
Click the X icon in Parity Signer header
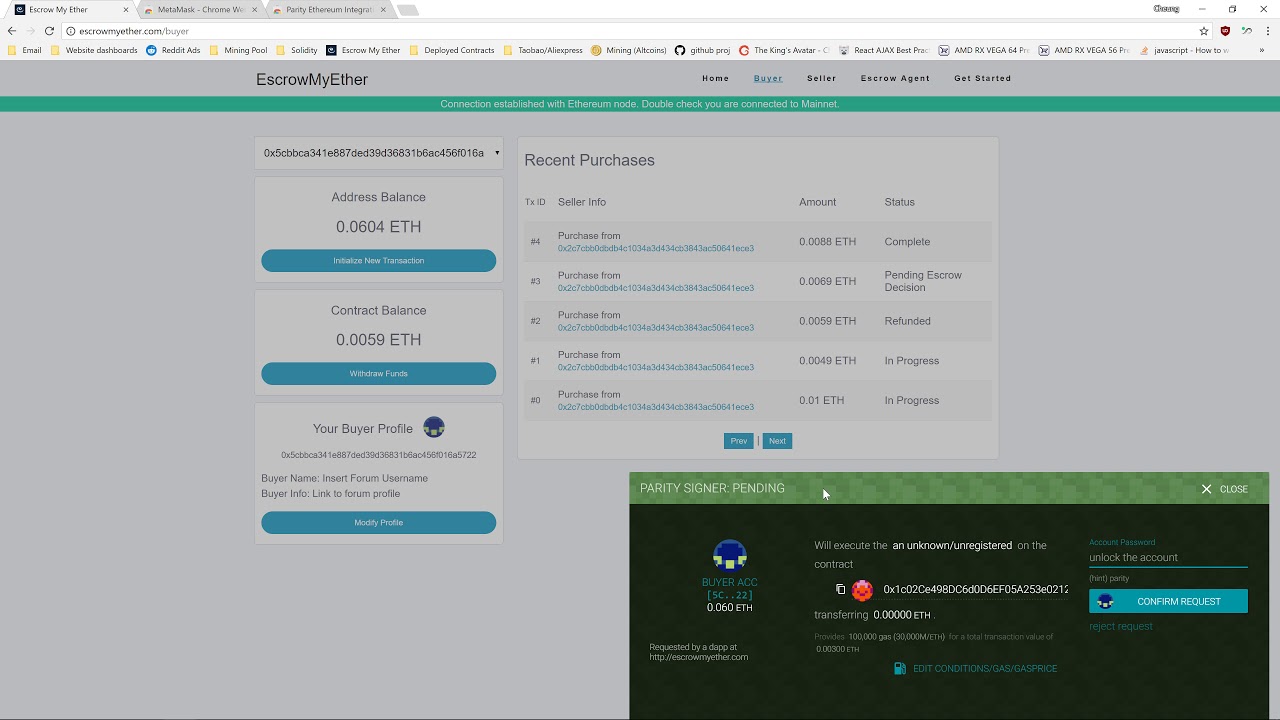tap(1206, 489)
